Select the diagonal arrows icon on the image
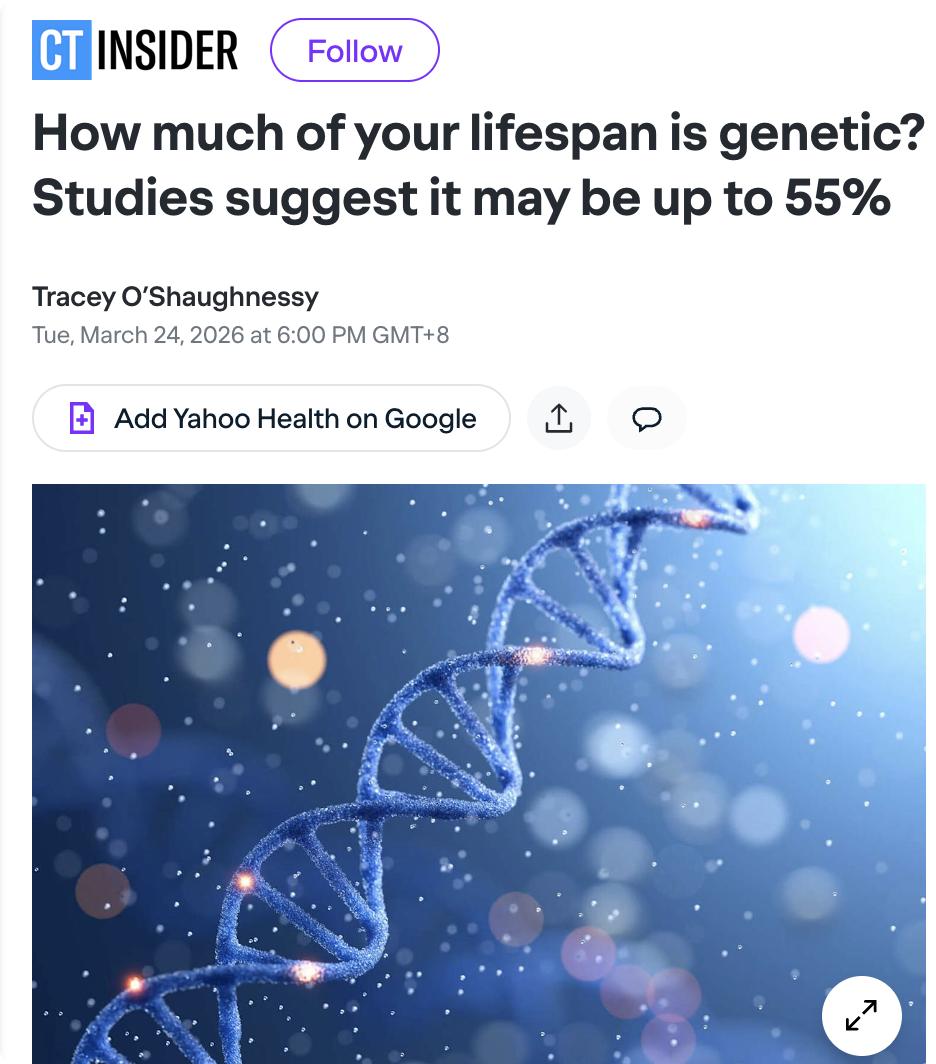 860,1015
